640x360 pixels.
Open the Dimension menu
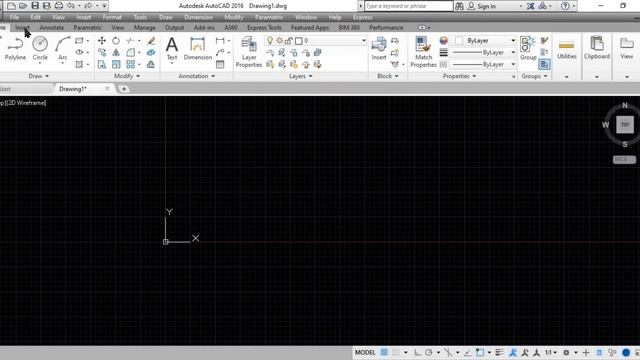click(198, 17)
